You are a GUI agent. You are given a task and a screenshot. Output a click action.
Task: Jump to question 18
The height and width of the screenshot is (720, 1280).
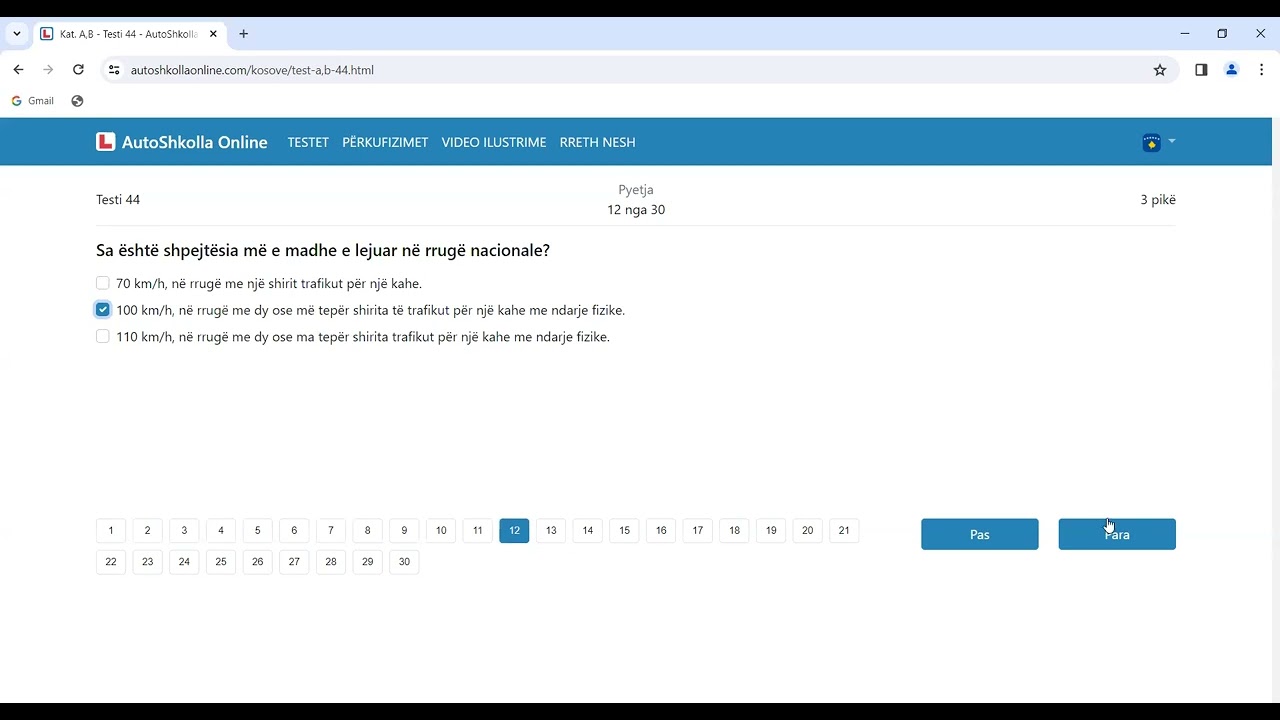[x=734, y=530]
